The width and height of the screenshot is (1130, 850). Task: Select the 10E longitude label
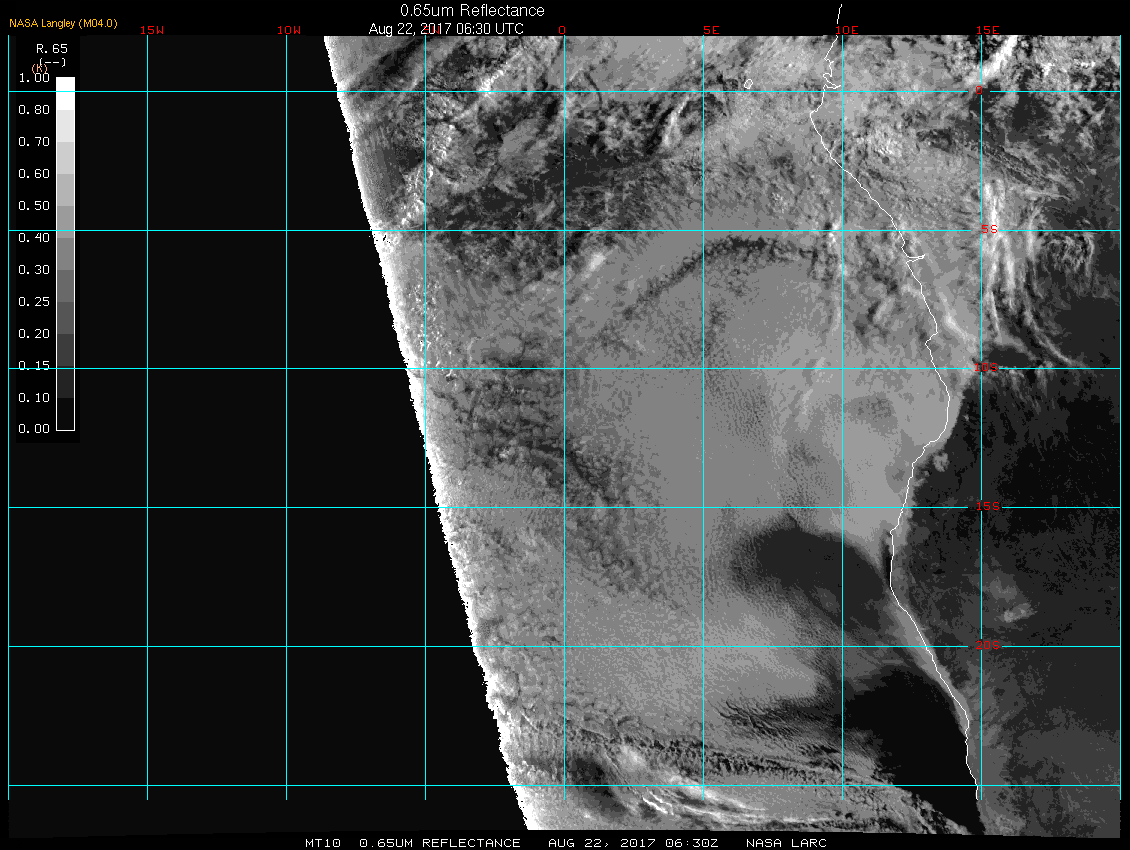[x=847, y=30]
